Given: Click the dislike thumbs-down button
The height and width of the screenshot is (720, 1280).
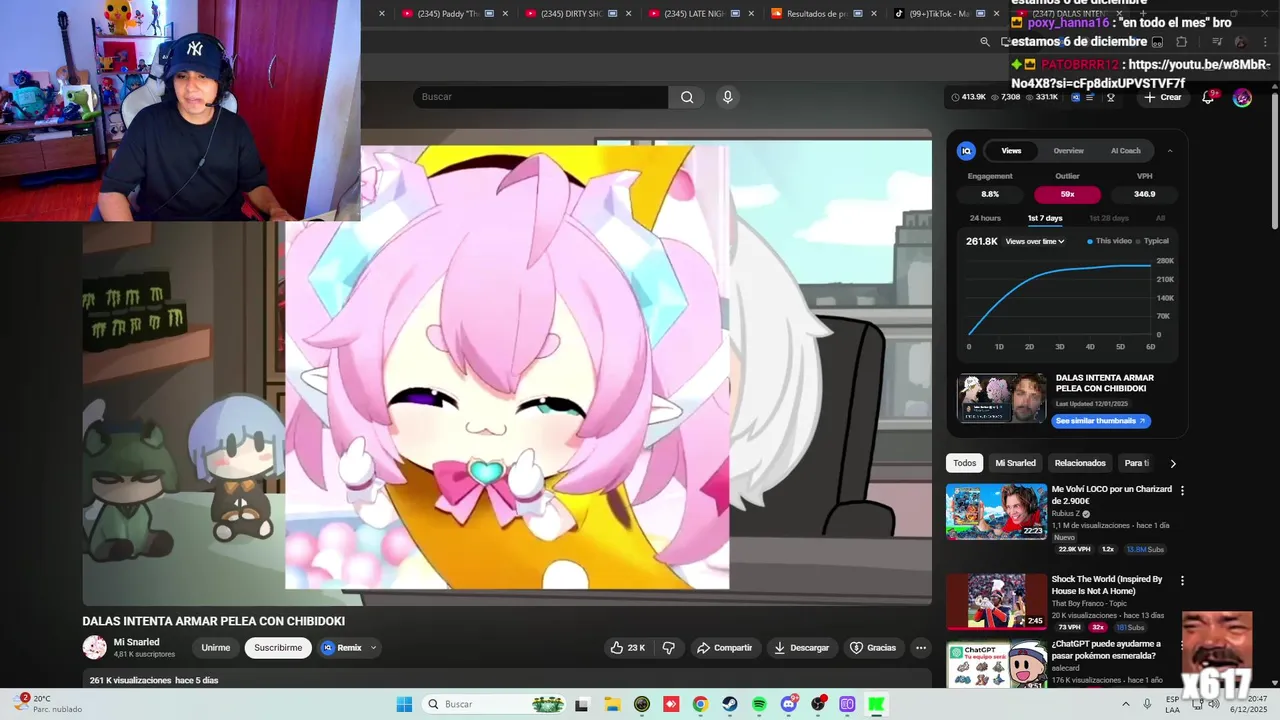Looking at the screenshot, I should (669, 648).
